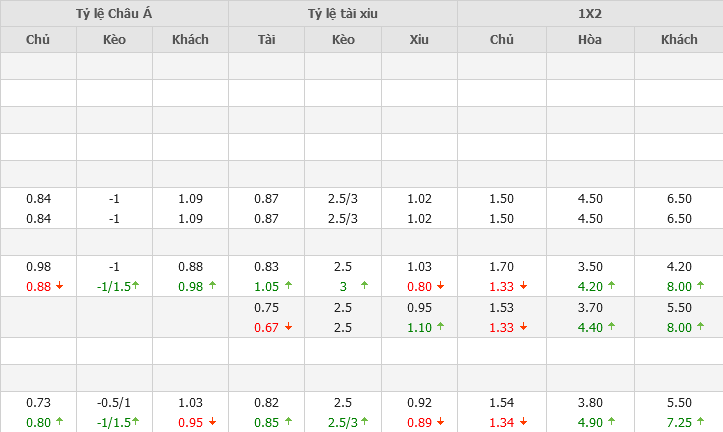Choose the 1.70 home win odds
This screenshot has height=432, width=723.
[x=502, y=265]
